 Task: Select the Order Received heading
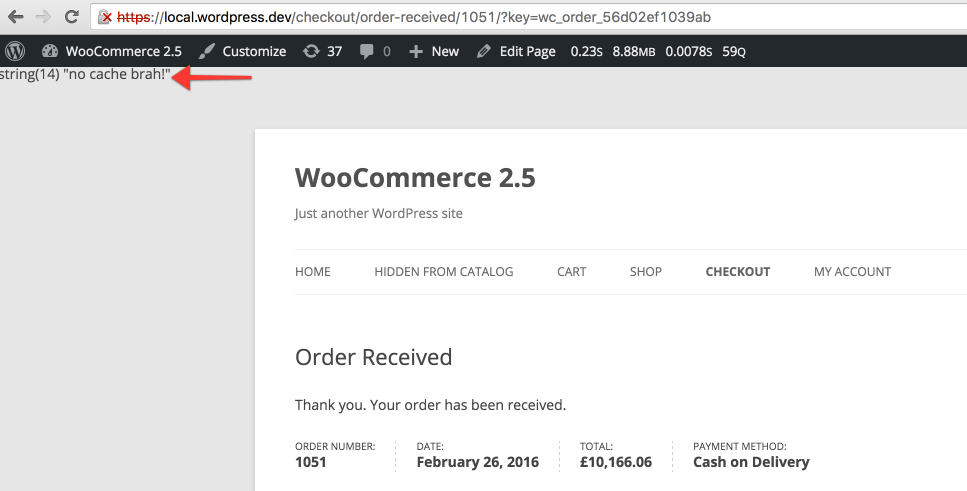tap(374, 357)
